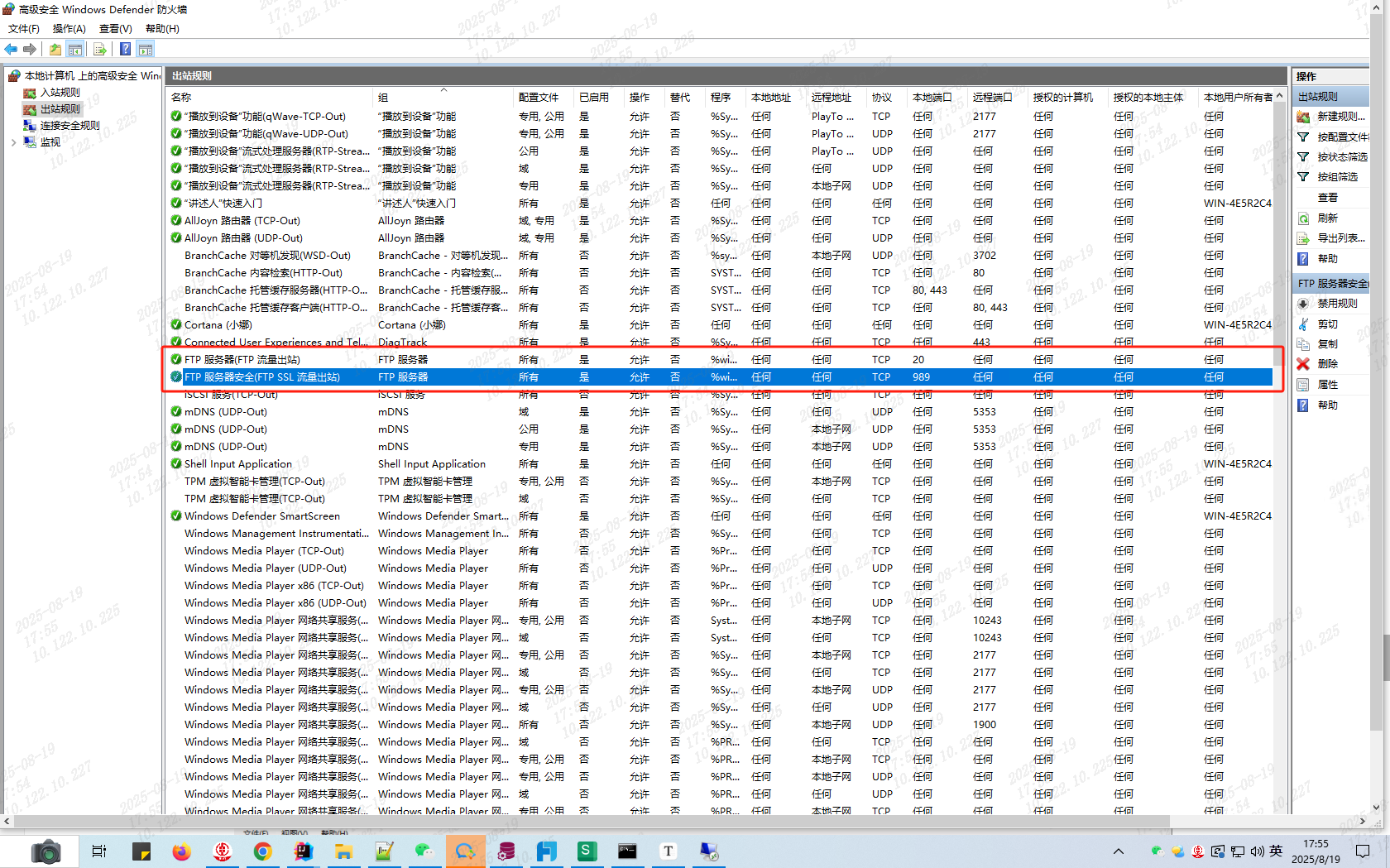Click the funnel icon beside 按配置文件筛选
The width and height of the screenshot is (1390, 868).
[1303, 137]
